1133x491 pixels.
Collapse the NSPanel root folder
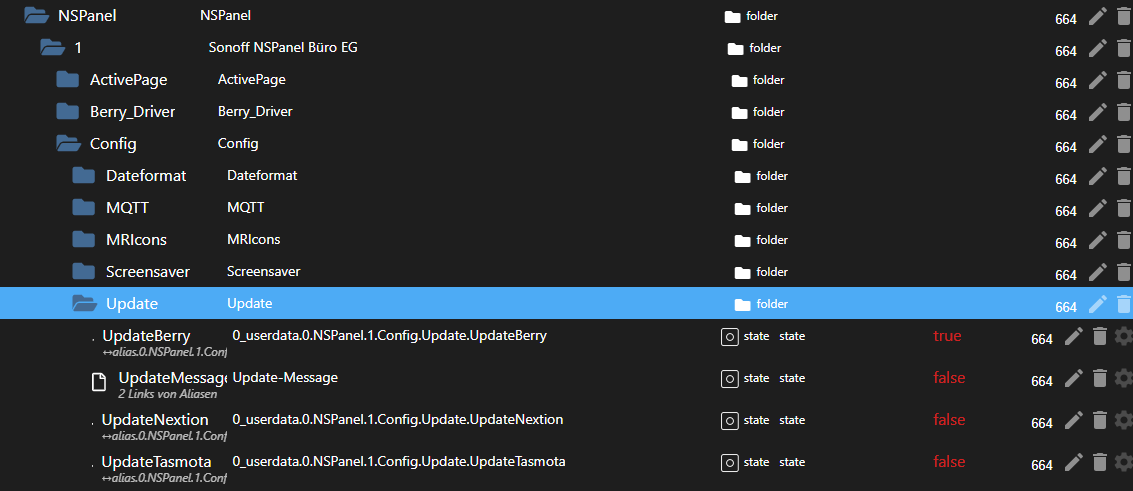pos(35,15)
